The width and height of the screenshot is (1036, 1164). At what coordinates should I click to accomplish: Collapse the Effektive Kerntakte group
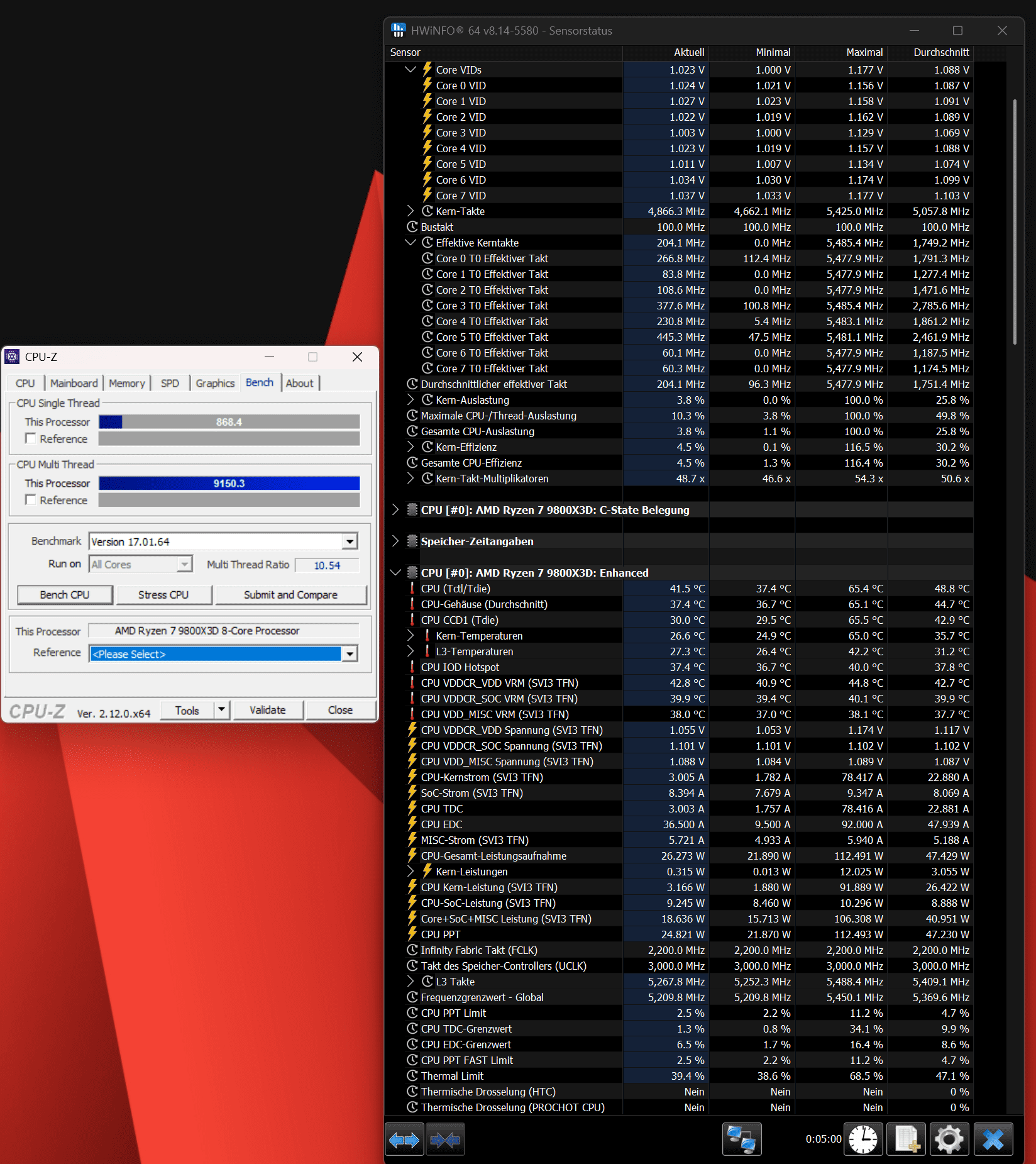tap(411, 242)
